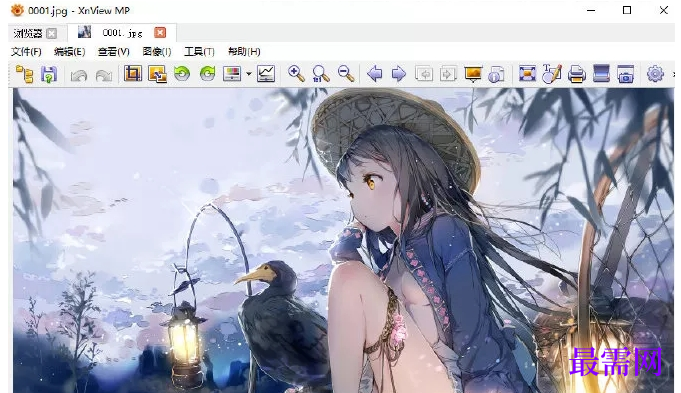The width and height of the screenshot is (681, 393).
Task: Go to previous file blue arrow
Action: coord(375,74)
